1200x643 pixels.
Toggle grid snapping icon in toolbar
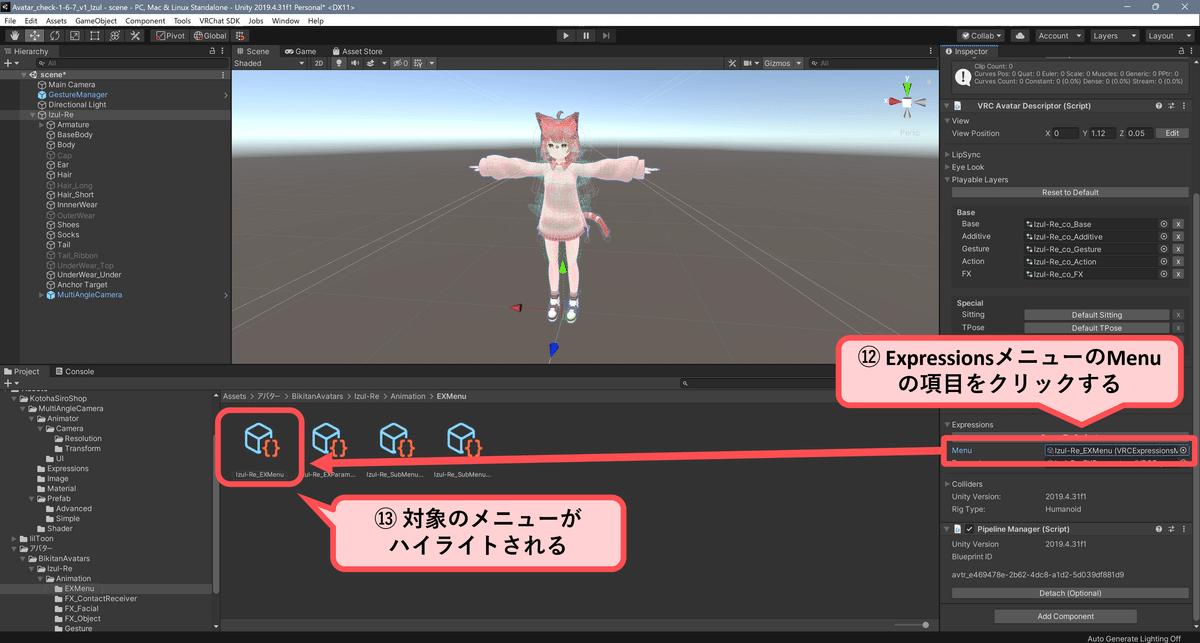point(240,35)
